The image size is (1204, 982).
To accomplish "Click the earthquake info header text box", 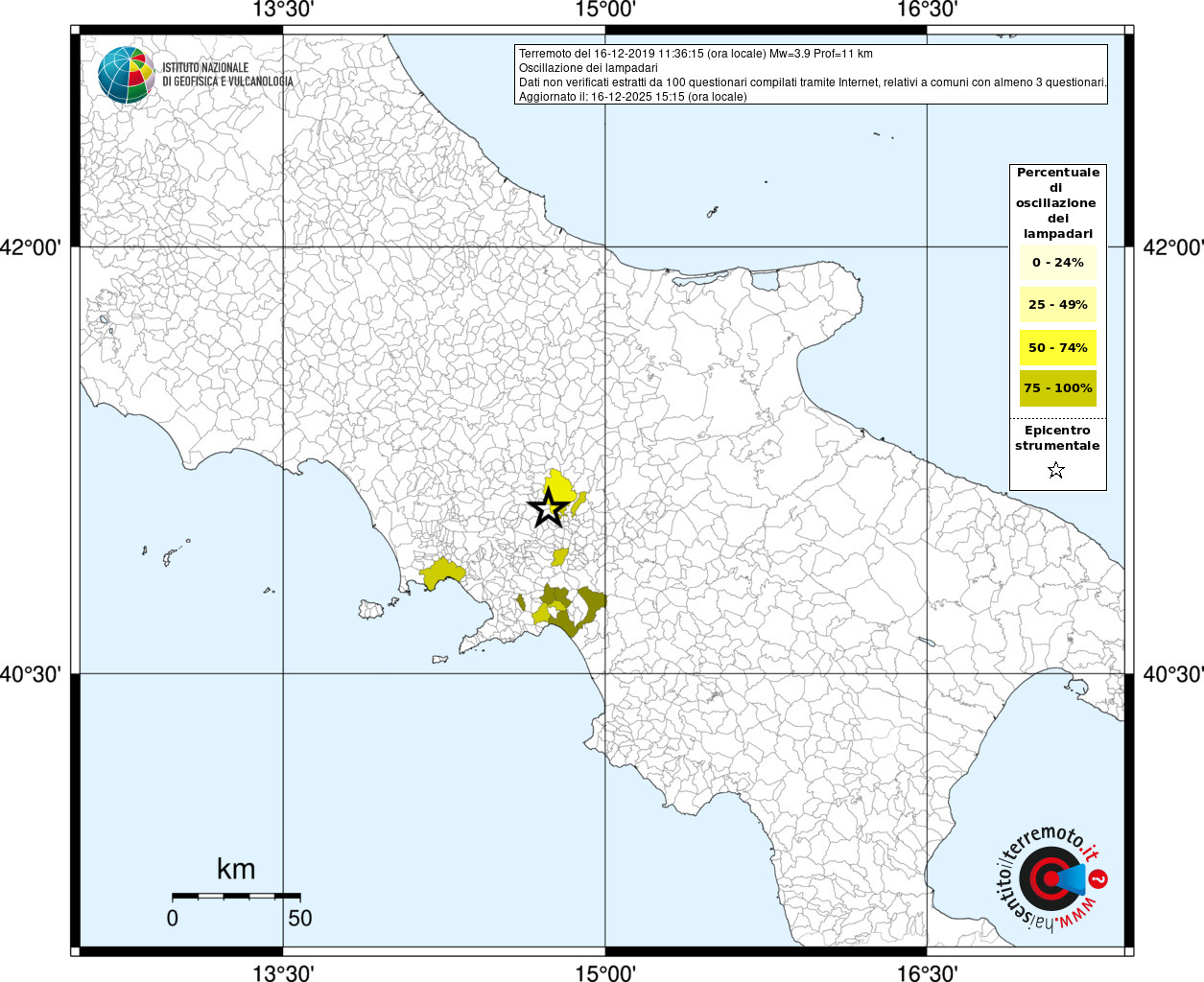I will click(811, 75).
